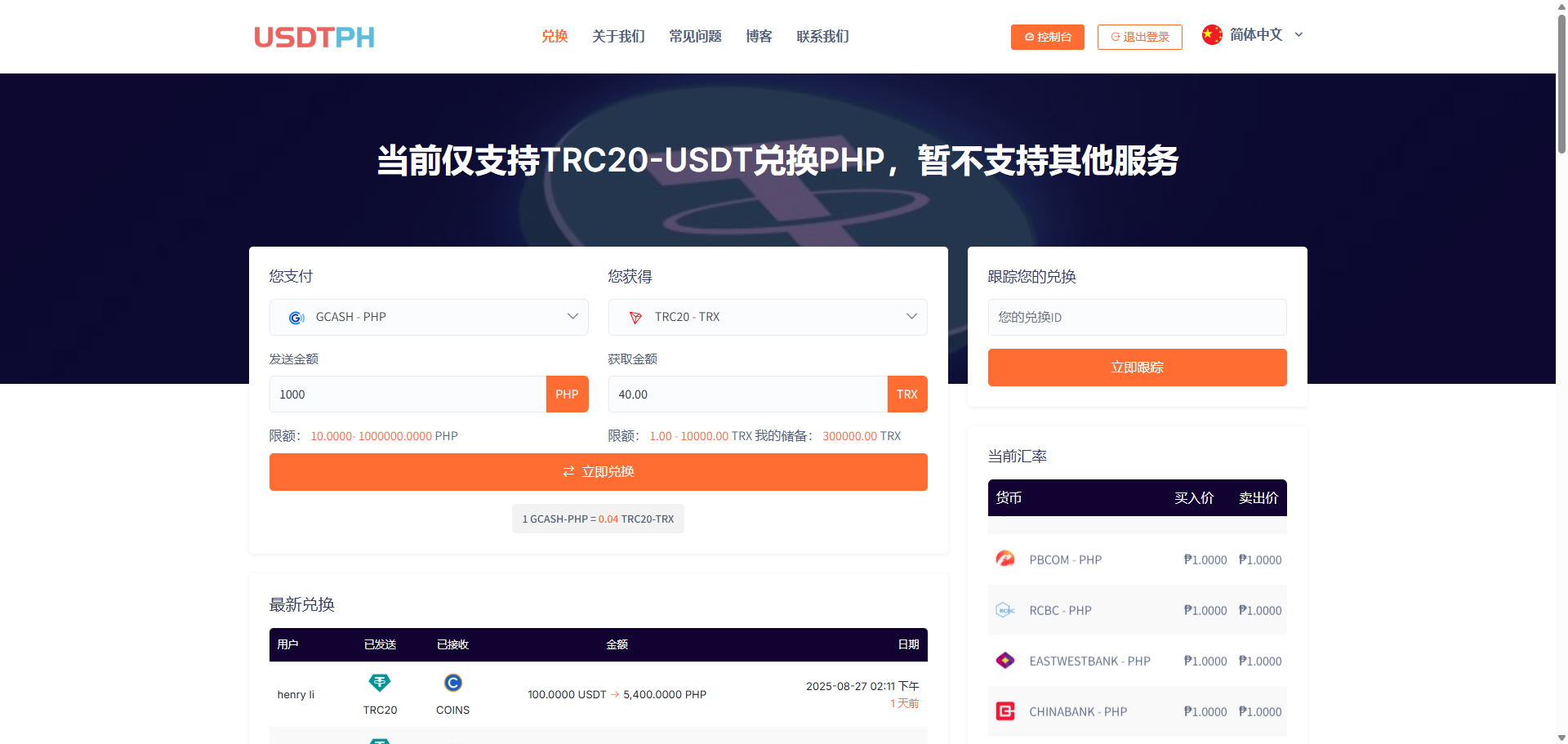Screen dimensions: 1568x744
Task: Click the RCBC - PHP rate row label
Action: [1060, 611]
